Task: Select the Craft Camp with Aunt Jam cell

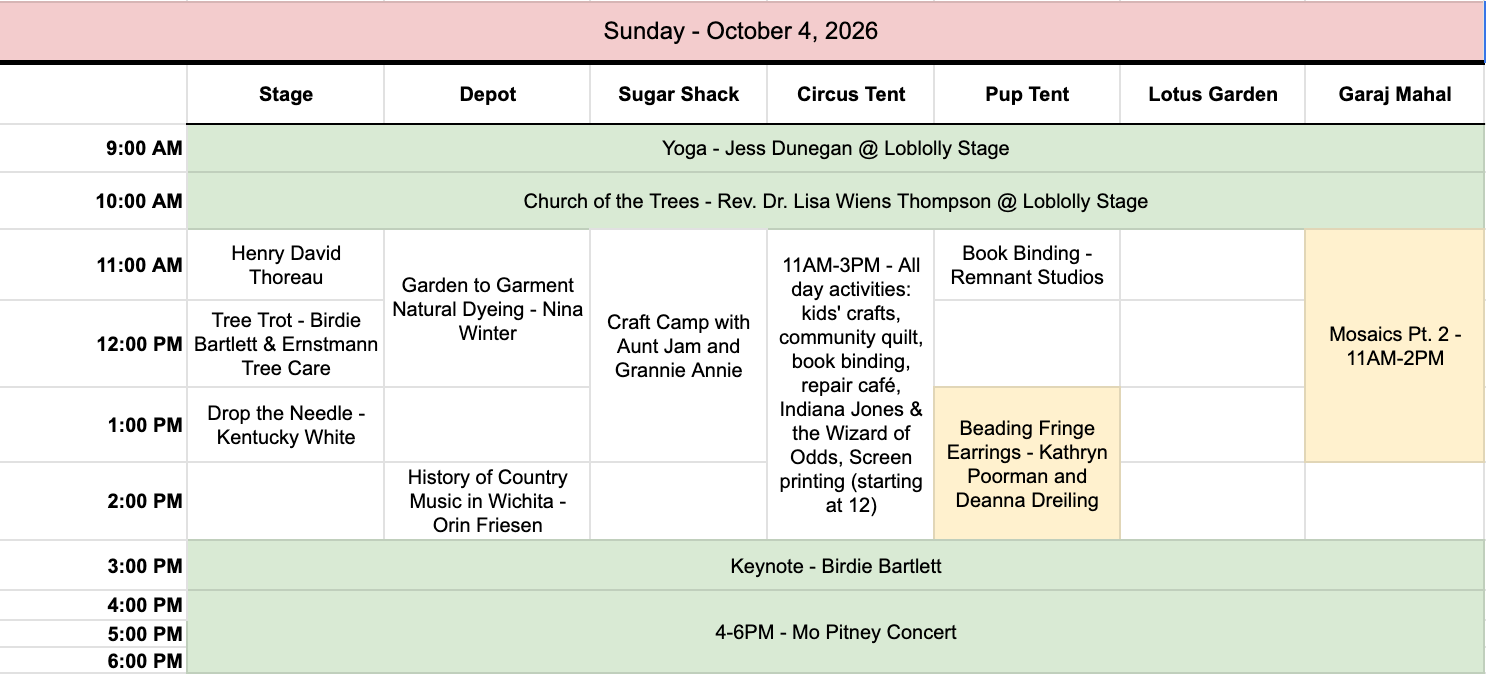Action: pos(679,346)
